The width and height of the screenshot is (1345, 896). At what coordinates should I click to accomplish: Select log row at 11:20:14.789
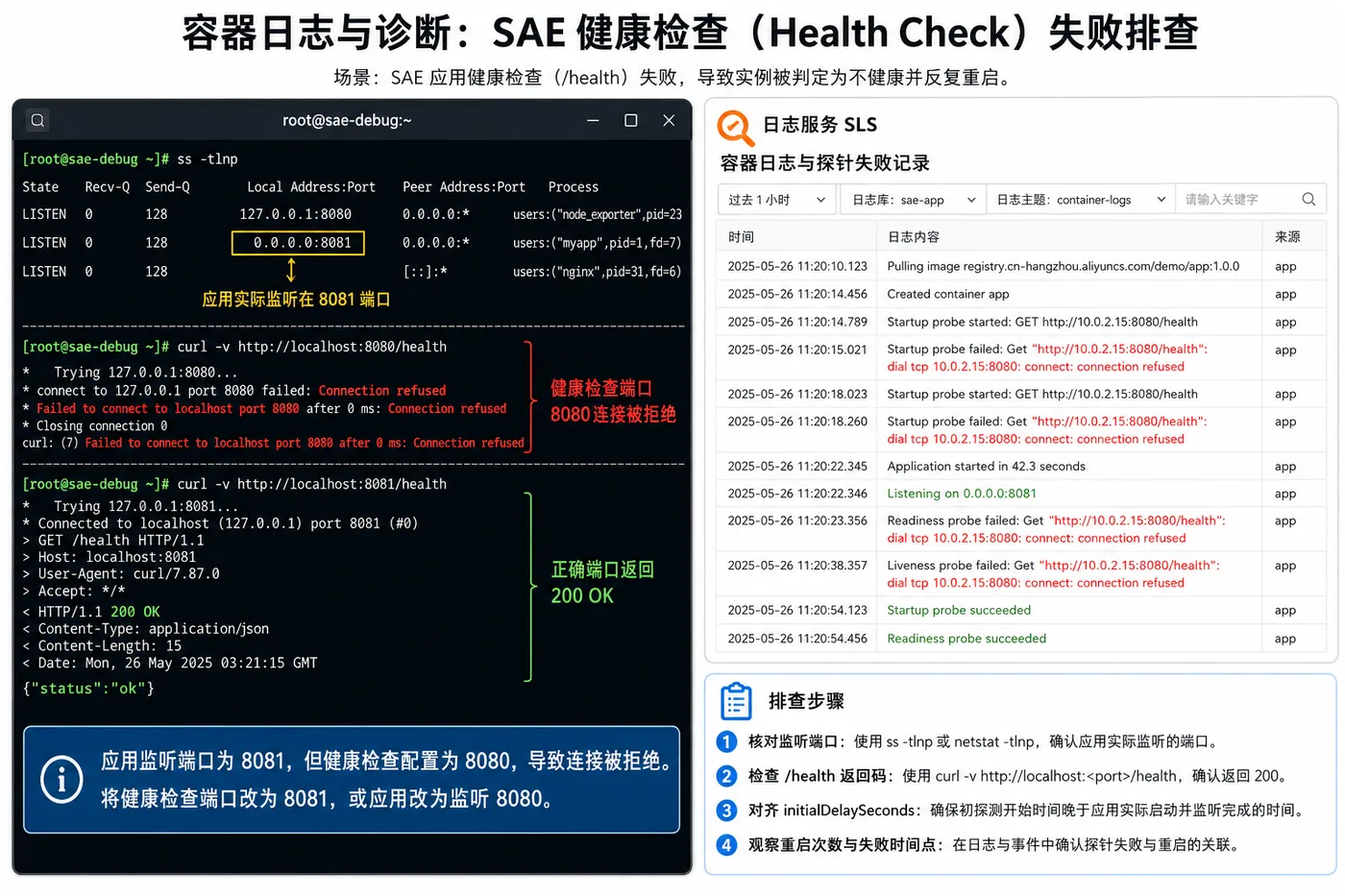click(x=1021, y=322)
